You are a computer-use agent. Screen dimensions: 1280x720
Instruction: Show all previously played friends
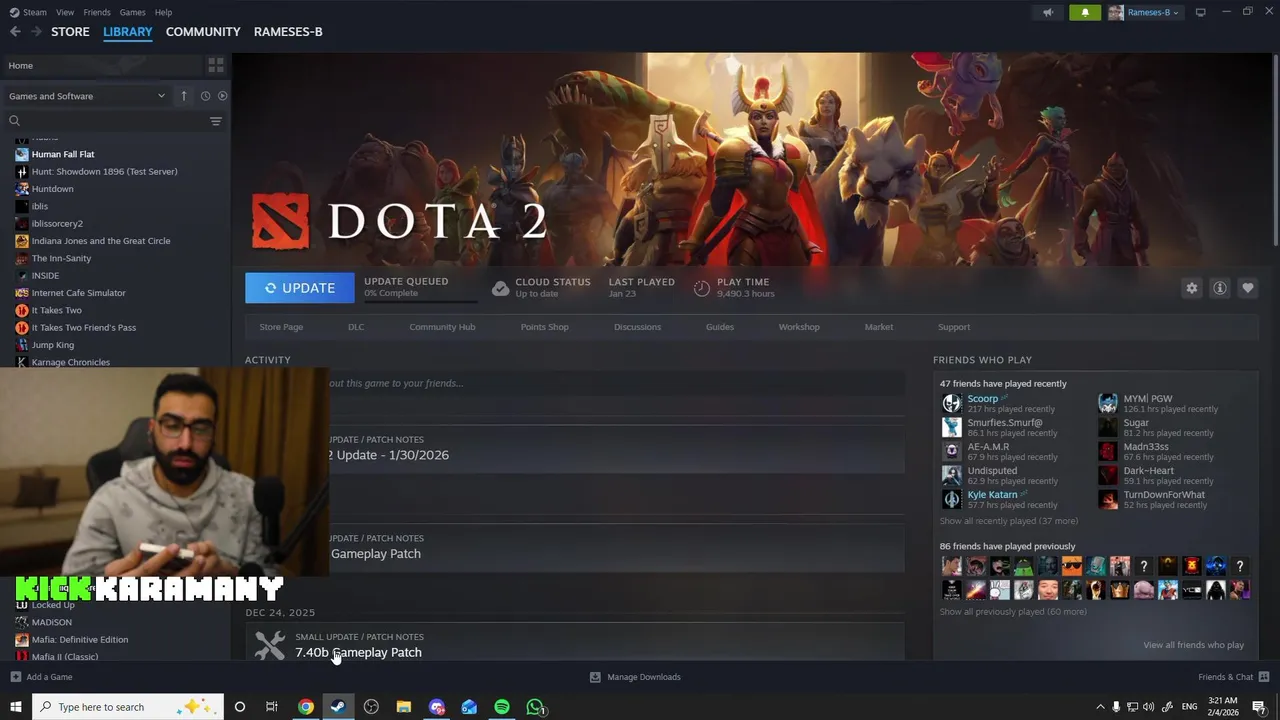tap(1012, 612)
